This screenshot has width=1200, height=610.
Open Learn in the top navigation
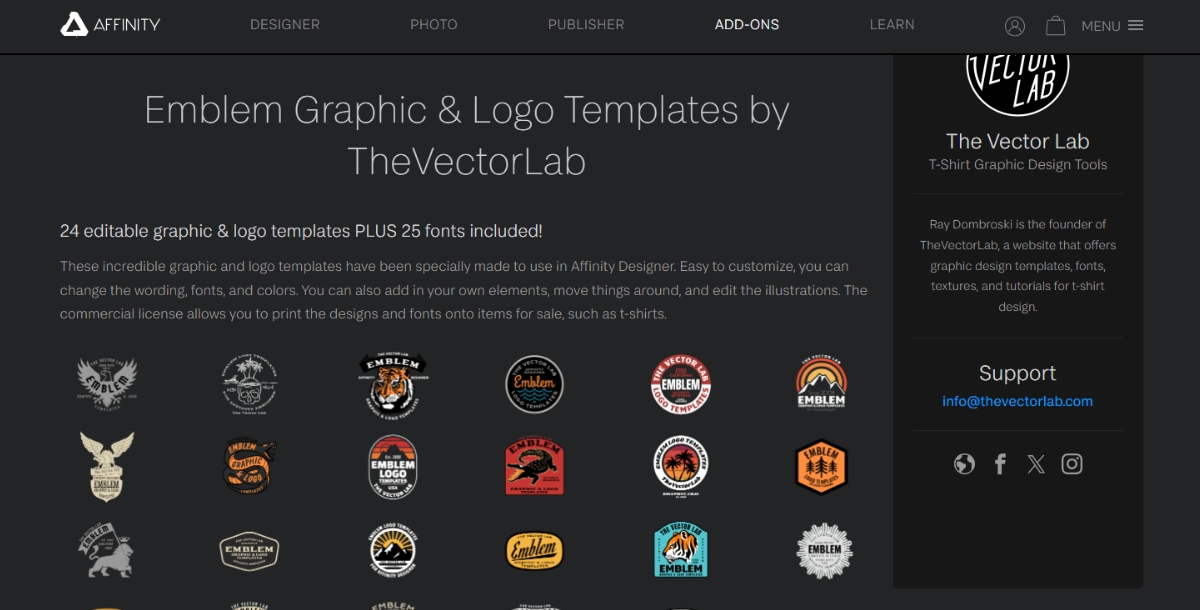point(892,25)
